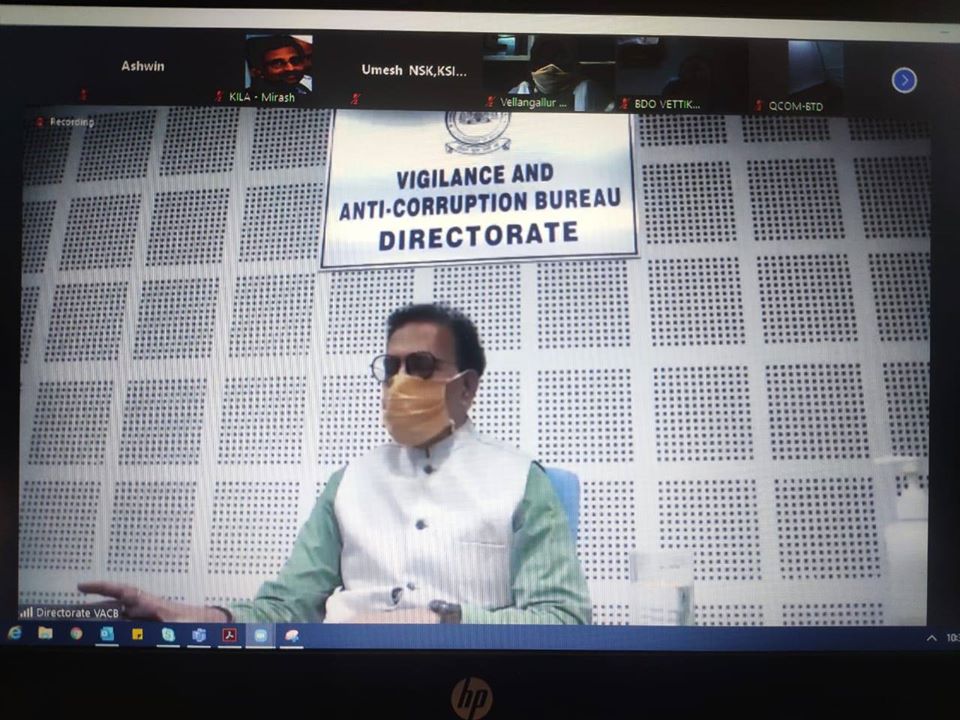Go to next page of participant thumbnails
This screenshot has width=960, height=720.
click(904, 80)
